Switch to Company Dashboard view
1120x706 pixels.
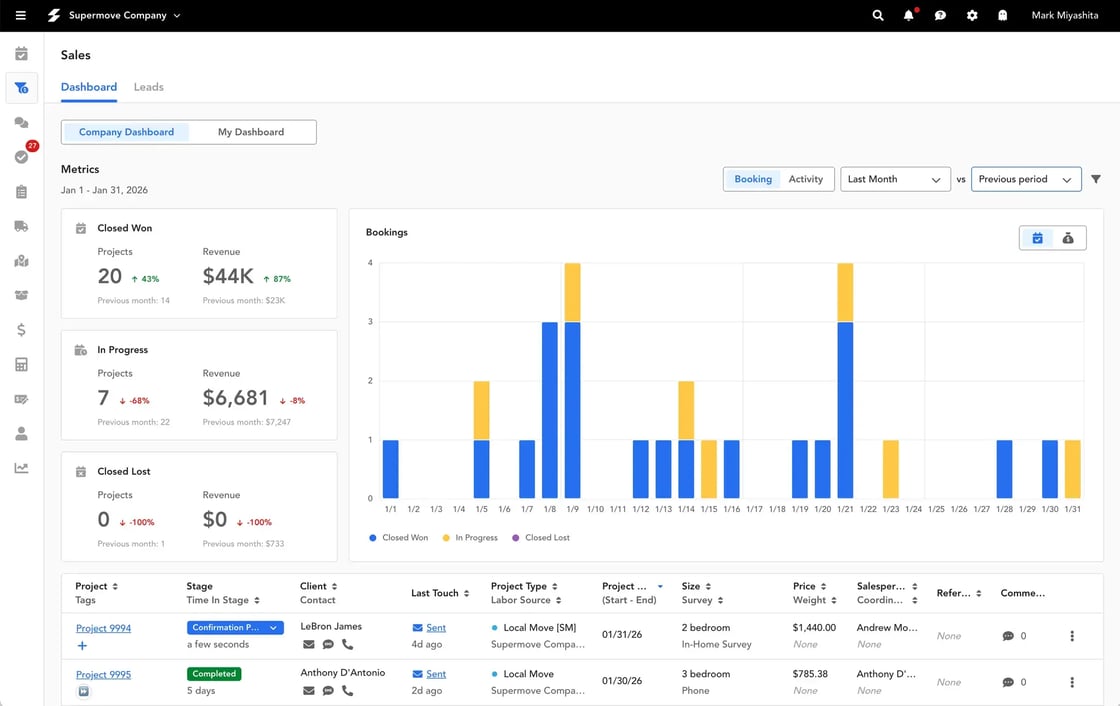(126, 132)
